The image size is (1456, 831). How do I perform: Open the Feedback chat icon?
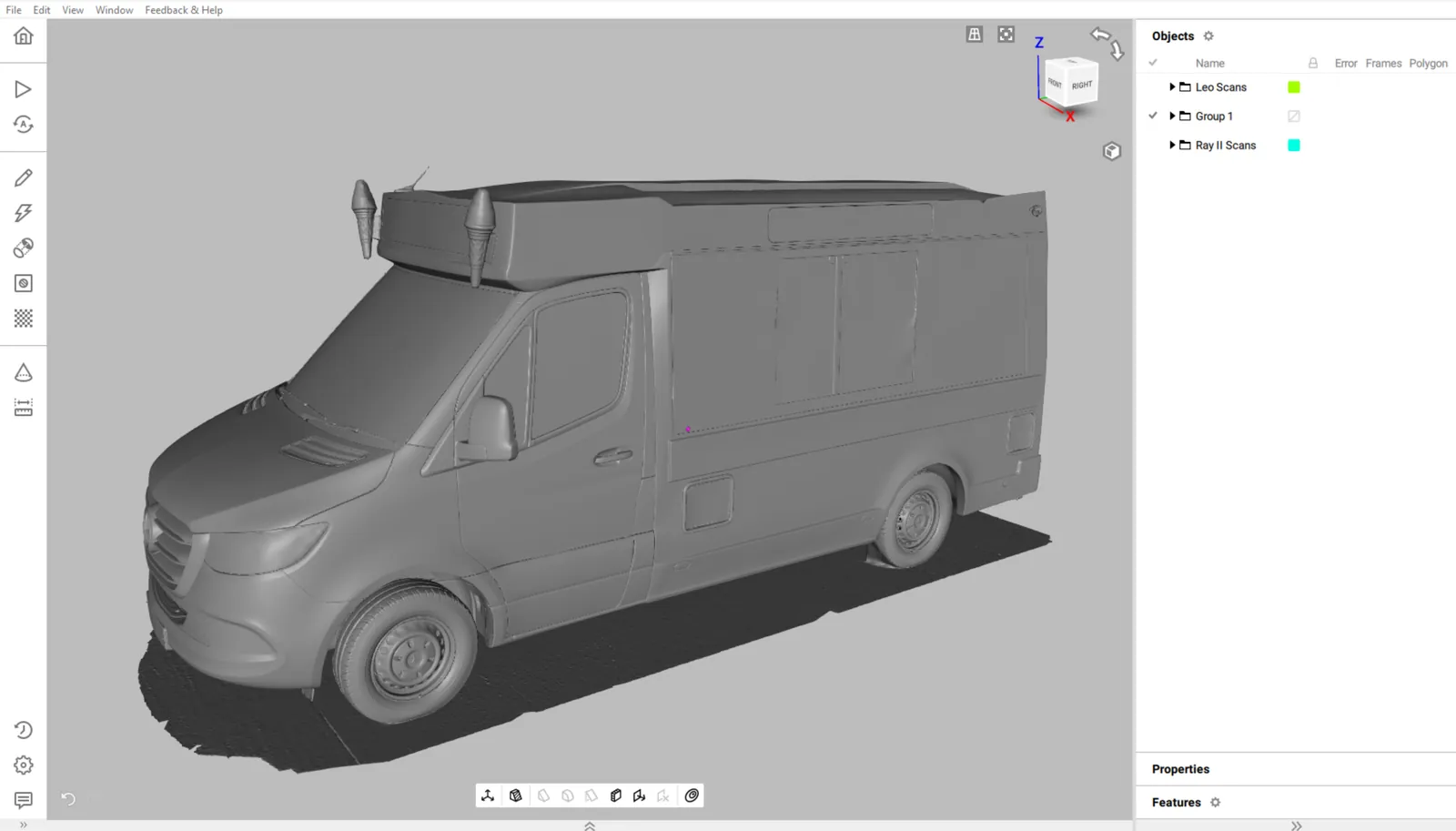pyautogui.click(x=24, y=800)
